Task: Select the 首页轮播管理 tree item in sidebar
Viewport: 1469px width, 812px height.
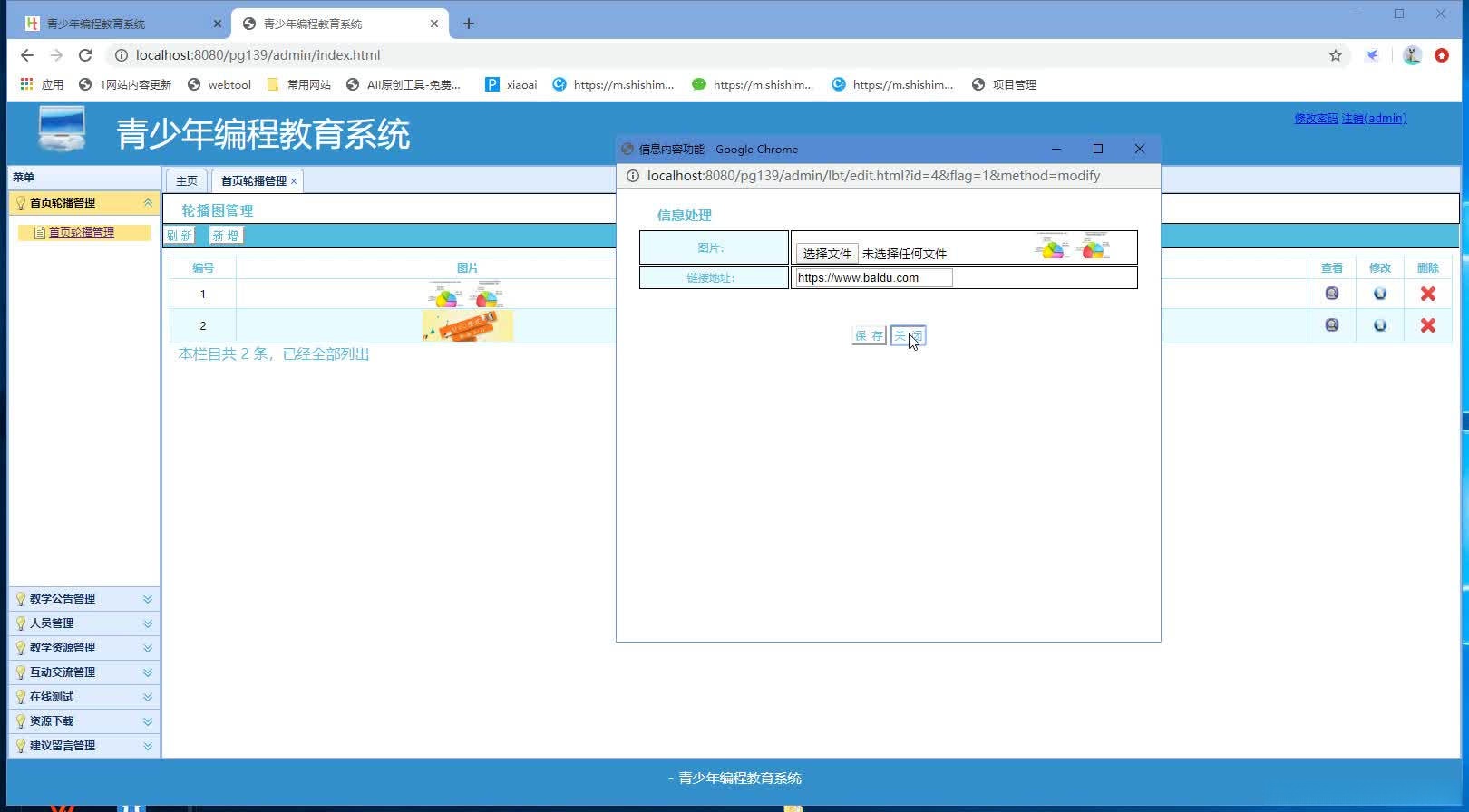Action: click(x=81, y=233)
